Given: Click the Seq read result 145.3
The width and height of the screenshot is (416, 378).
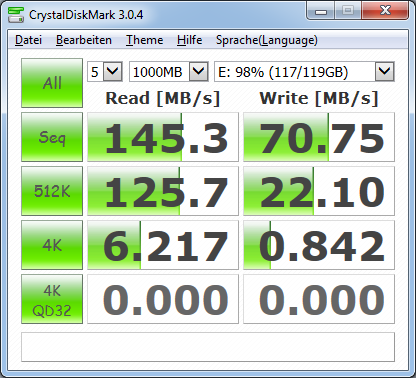Looking at the screenshot, I should pos(163,137).
